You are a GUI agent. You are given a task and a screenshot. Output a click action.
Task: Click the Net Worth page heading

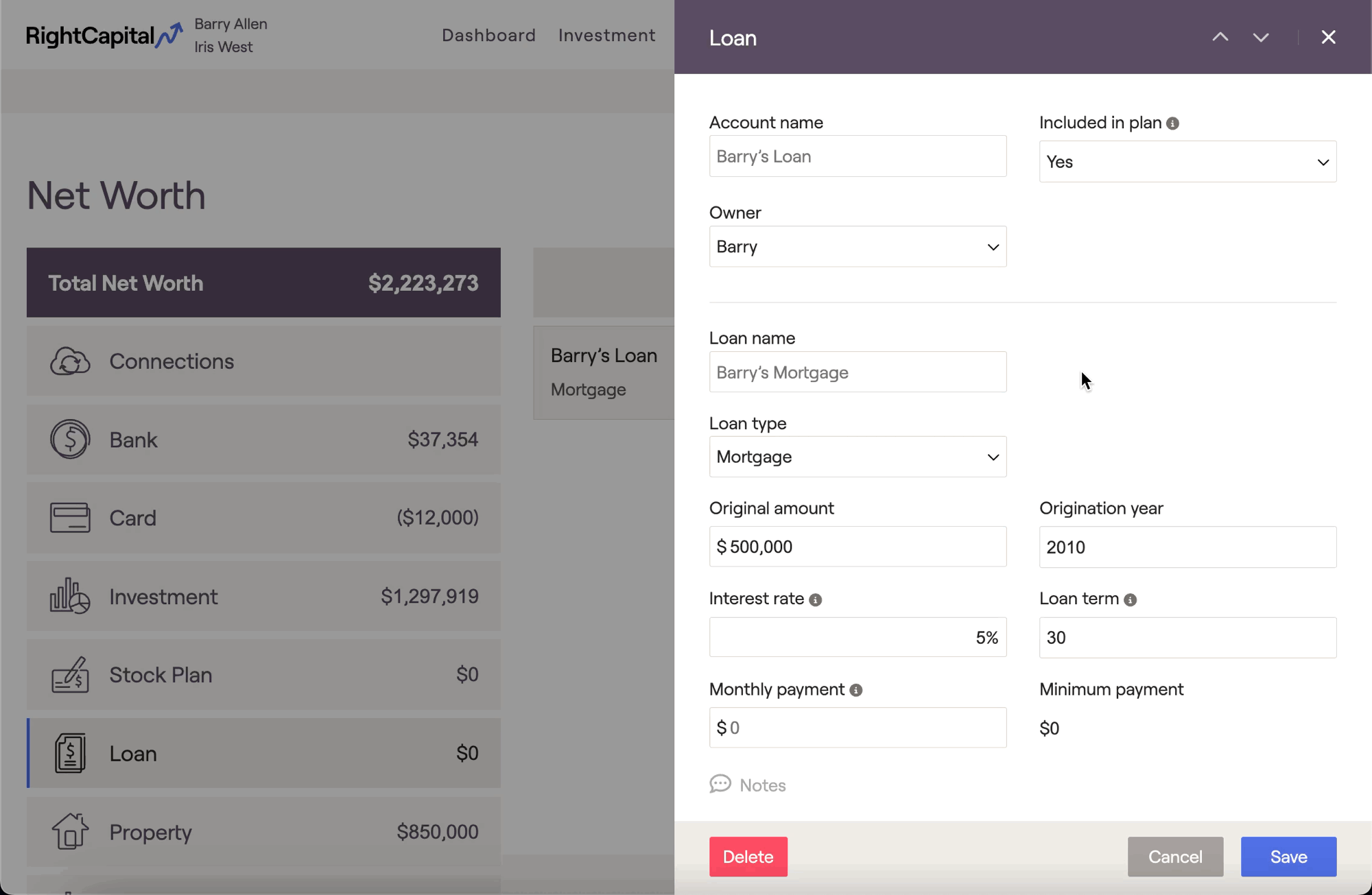pos(116,195)
